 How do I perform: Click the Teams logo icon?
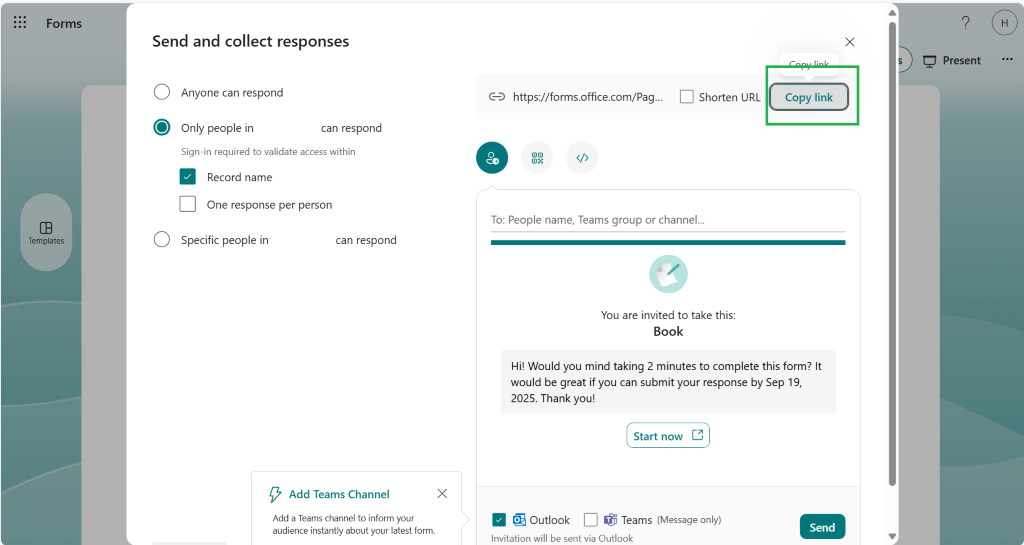(611, 520)
